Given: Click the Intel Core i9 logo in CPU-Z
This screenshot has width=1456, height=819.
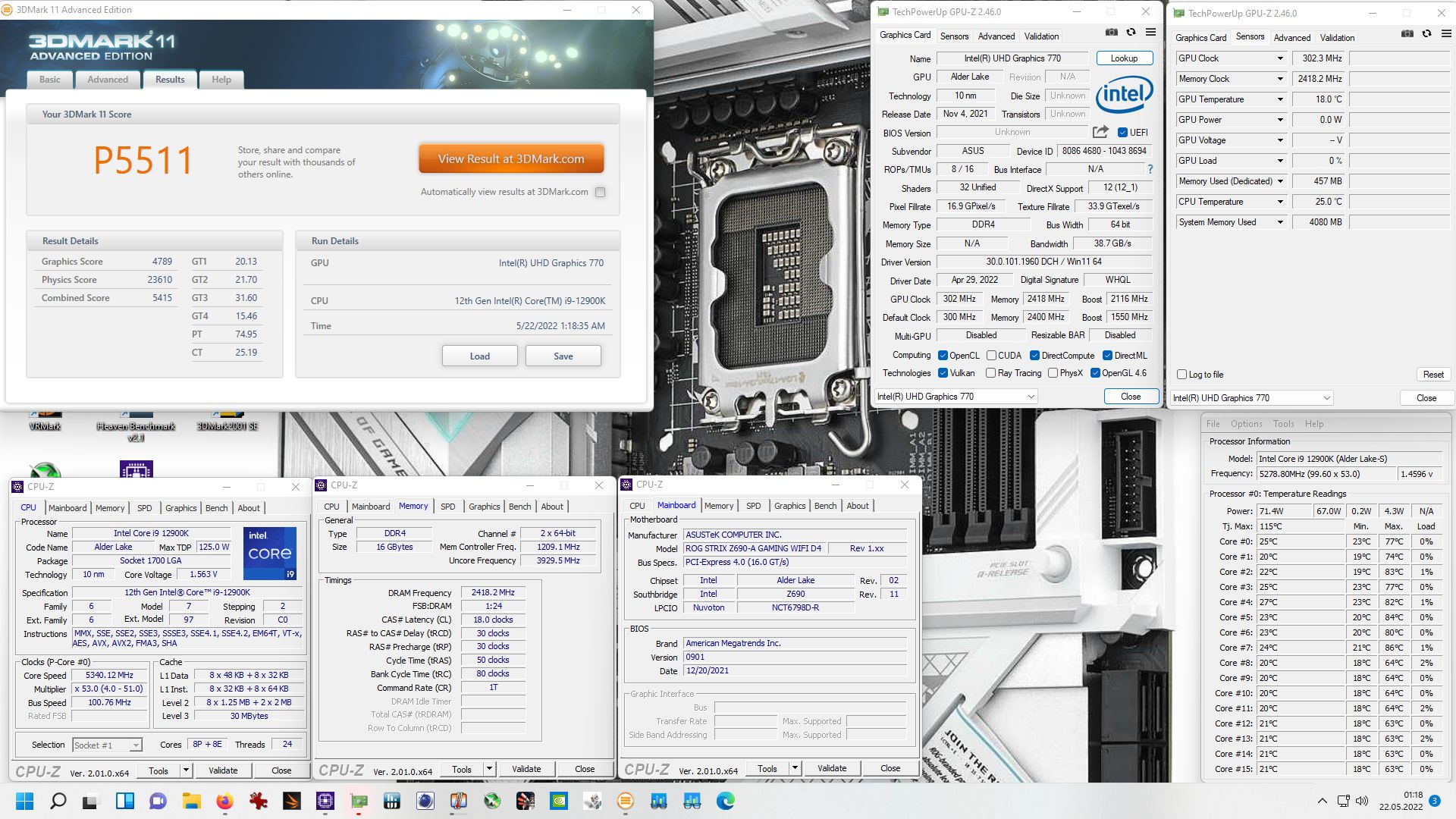Looking at the screenshot, I should (270, 554).
